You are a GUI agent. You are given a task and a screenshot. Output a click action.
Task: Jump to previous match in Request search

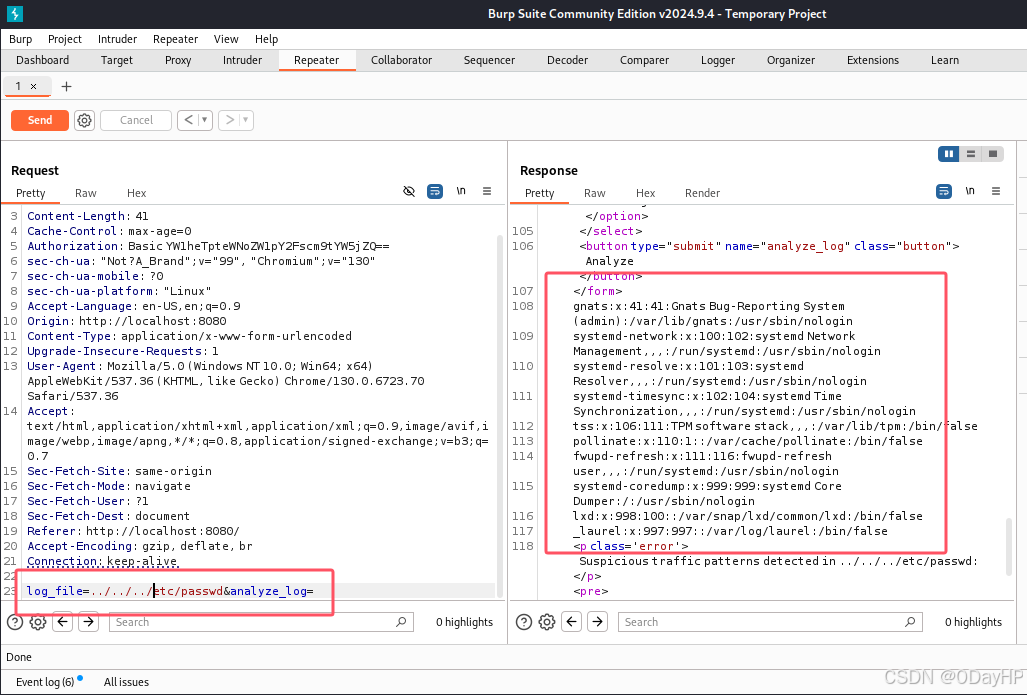point(63,622)
